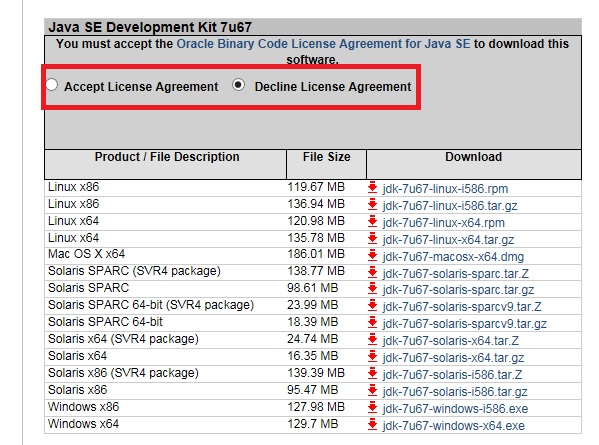Click download arrow icon for windows-i586.exe
This screenshot has height=445, width=599.
click(372, 408)
